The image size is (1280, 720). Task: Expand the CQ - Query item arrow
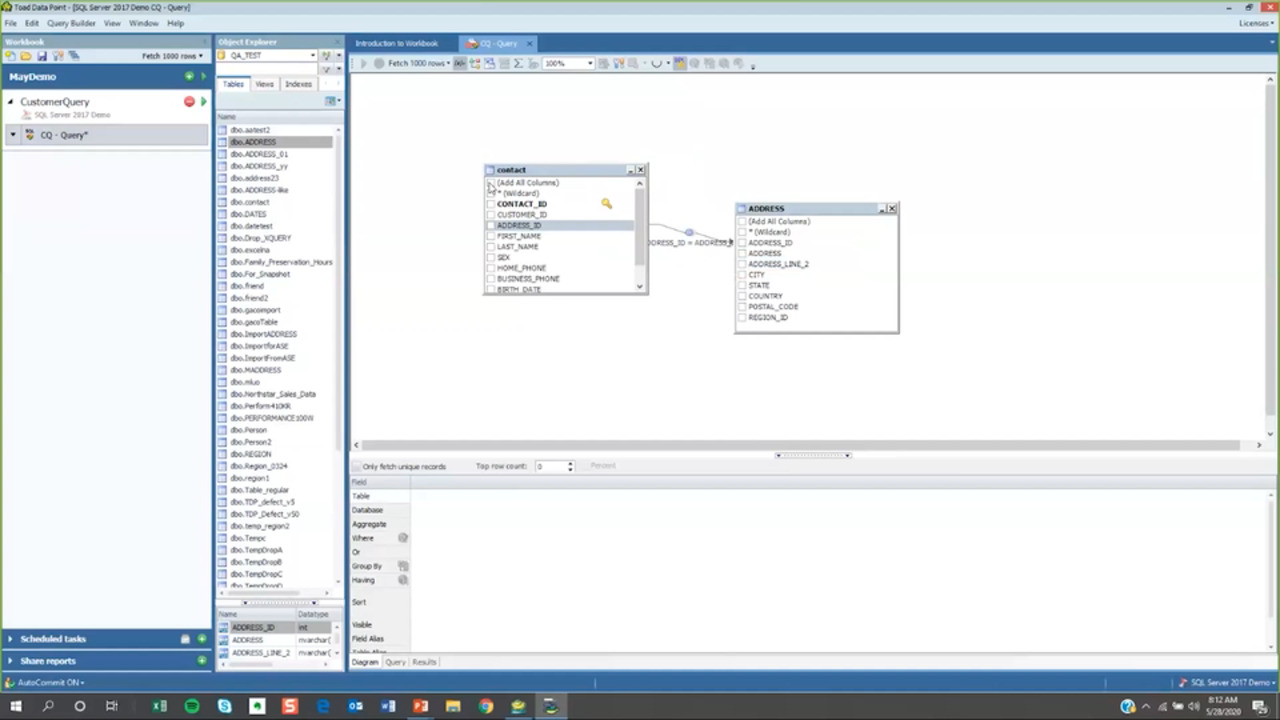pos(13,135)
